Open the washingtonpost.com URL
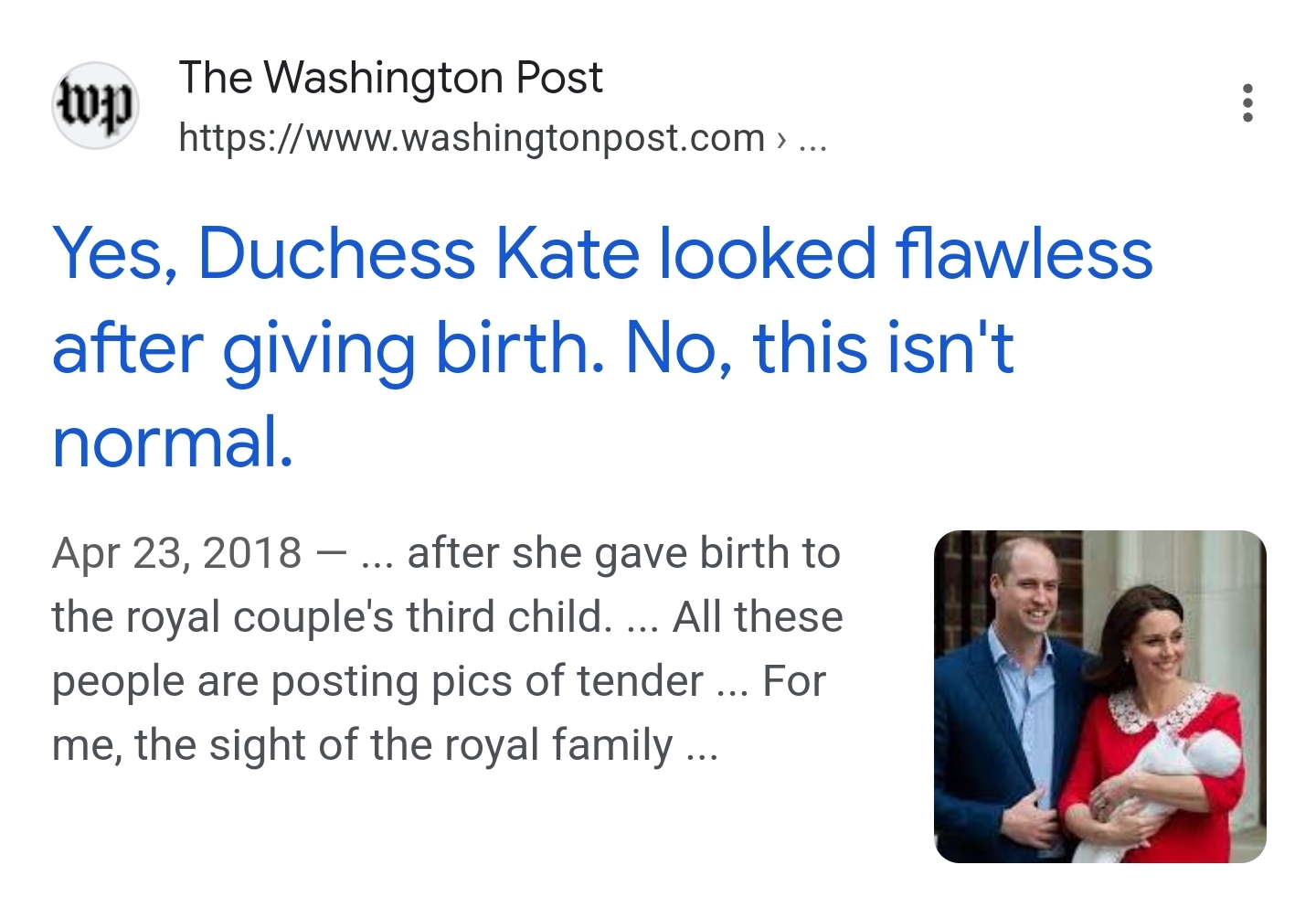The height and width of the screenshot is (897, 1316). tap(471, 138)
